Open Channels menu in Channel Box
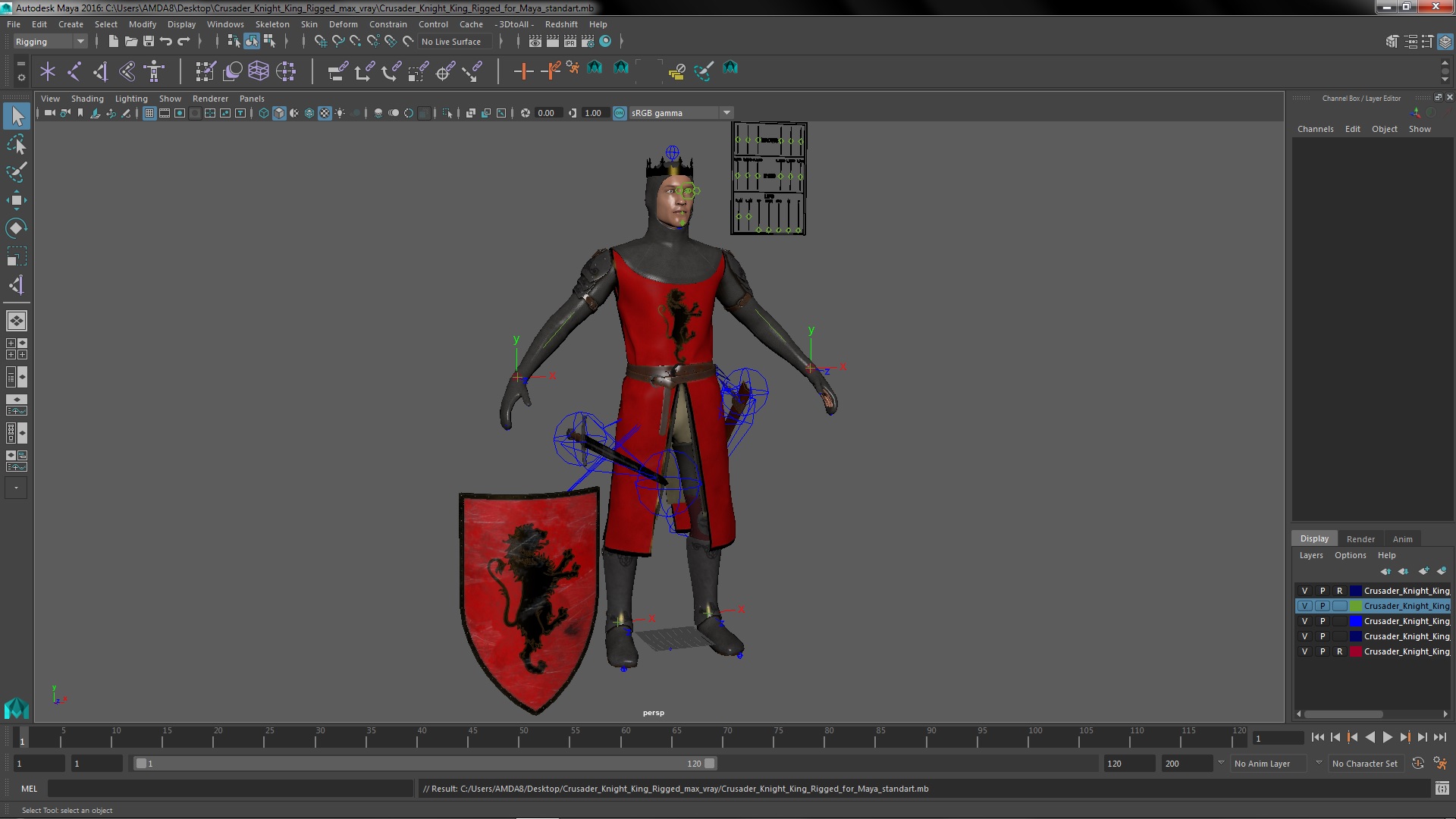This screenshot has height=819, width=1456. click(x=1315, y=129)
